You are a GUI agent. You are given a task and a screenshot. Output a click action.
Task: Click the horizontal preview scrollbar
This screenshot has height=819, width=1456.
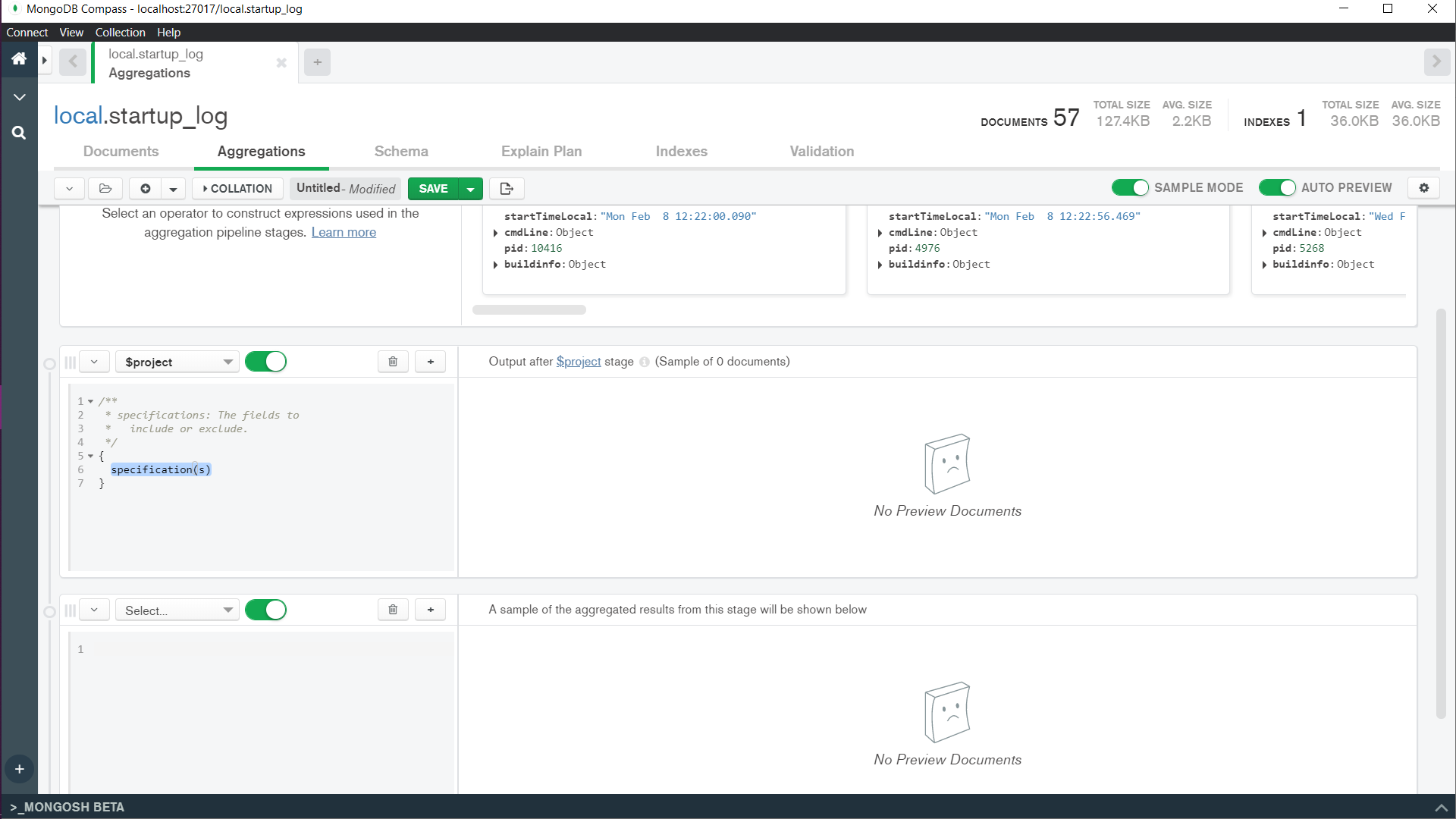pos(529,309)
